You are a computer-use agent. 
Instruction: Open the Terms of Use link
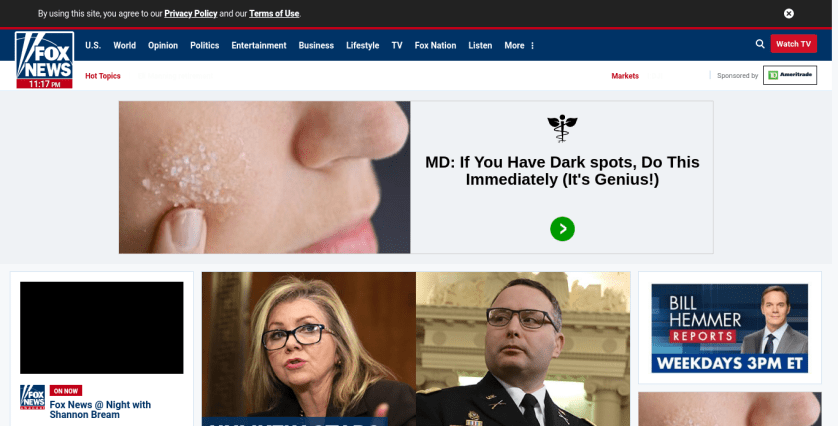tap(274, 13)
